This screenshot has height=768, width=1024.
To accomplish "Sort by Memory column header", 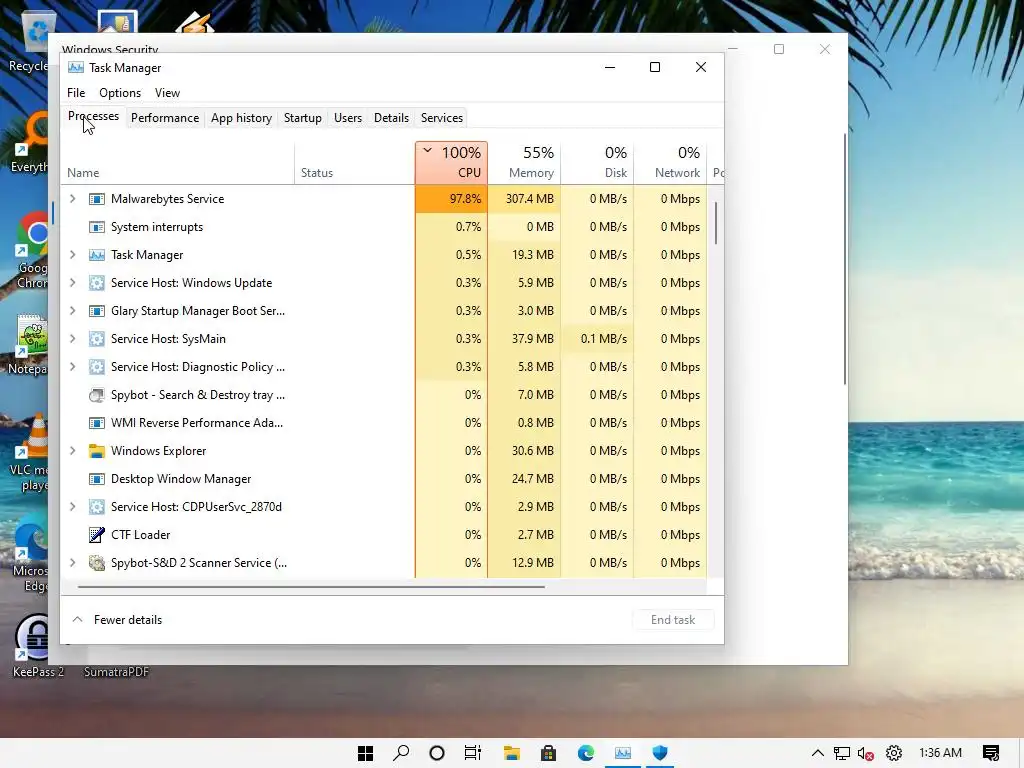I will click(524, 163).
